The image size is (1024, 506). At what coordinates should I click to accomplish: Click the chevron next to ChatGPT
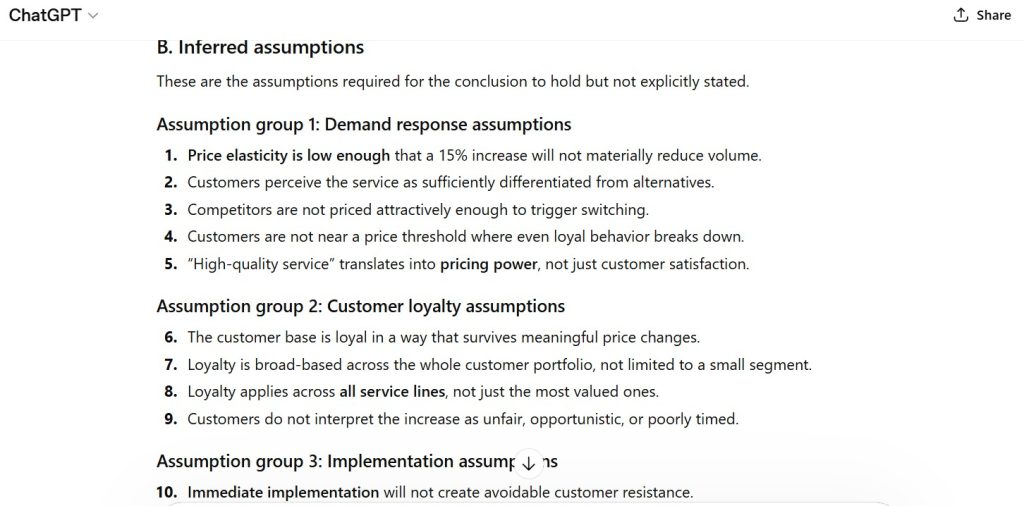94,16
